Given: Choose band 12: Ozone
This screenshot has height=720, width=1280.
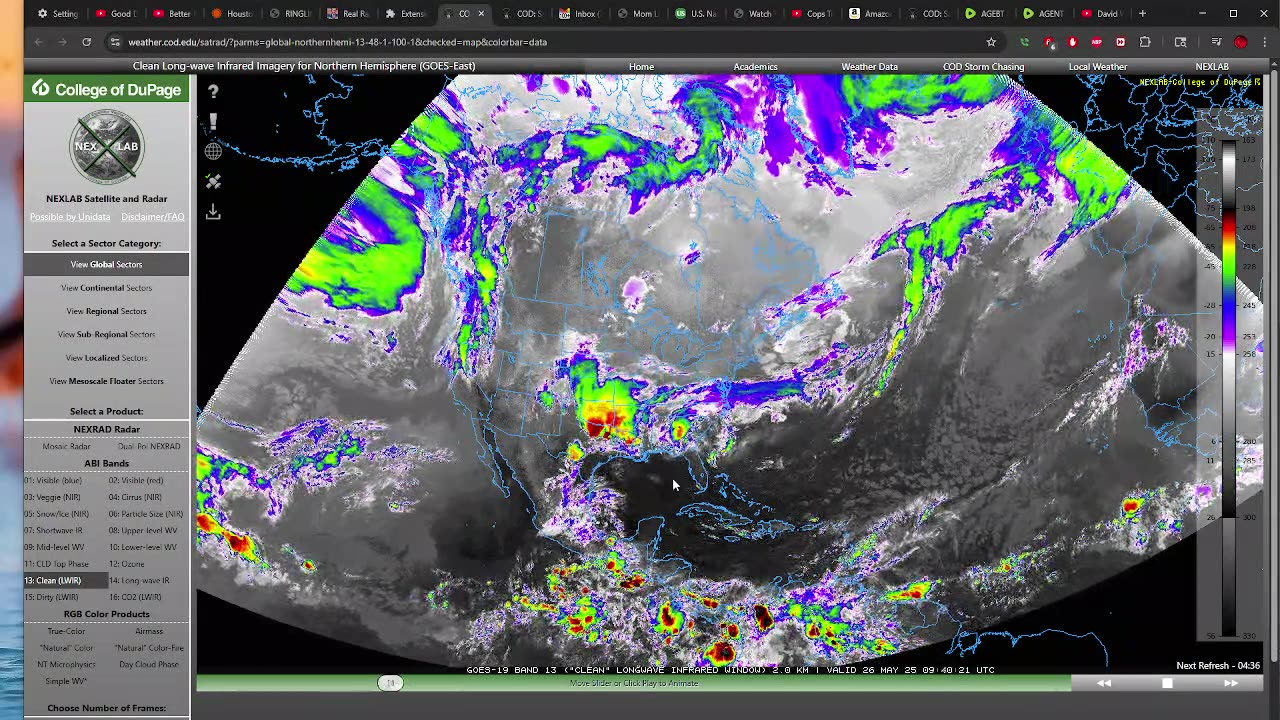Looking at the screenshot, I should 128,564.
